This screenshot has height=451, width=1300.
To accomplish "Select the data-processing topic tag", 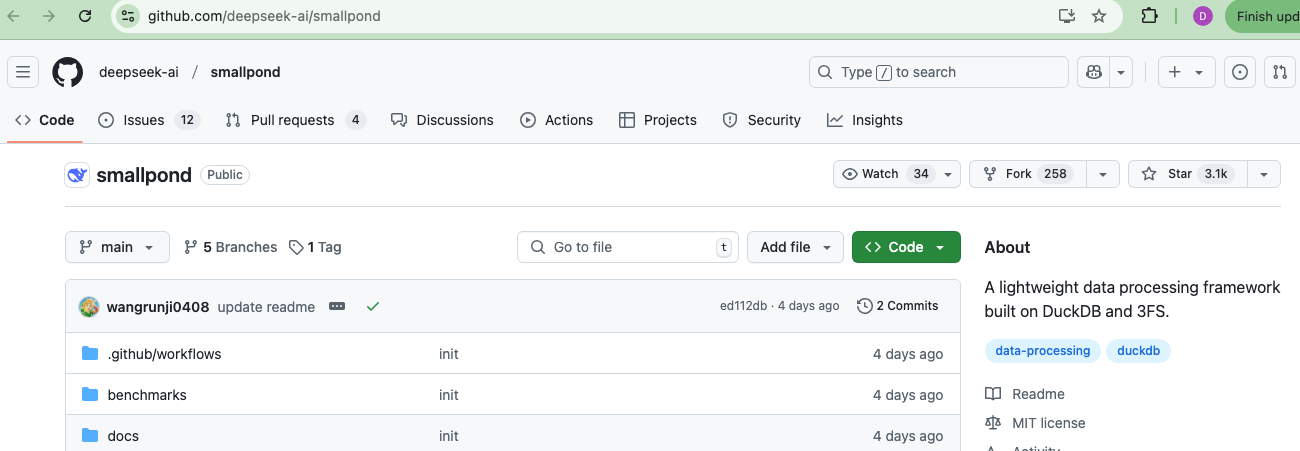I will coord(1043,351).
